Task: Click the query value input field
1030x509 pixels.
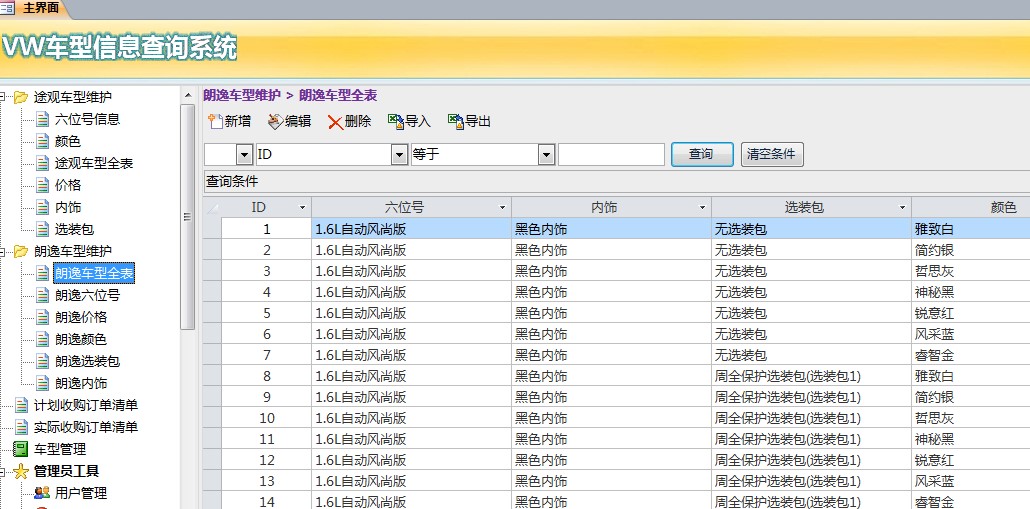Action: (x=612, y=155)
